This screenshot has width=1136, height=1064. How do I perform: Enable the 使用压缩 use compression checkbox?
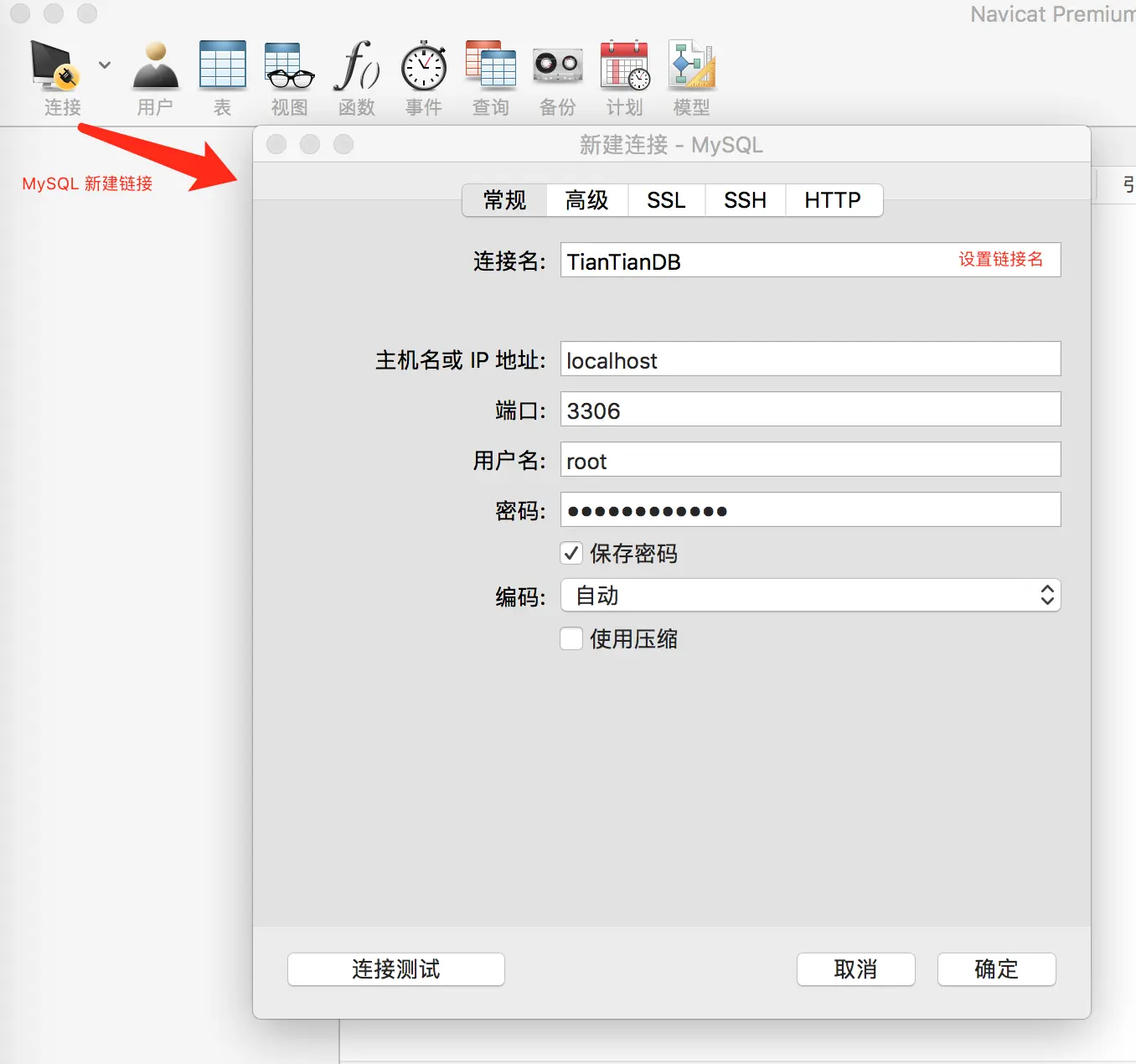571,638
